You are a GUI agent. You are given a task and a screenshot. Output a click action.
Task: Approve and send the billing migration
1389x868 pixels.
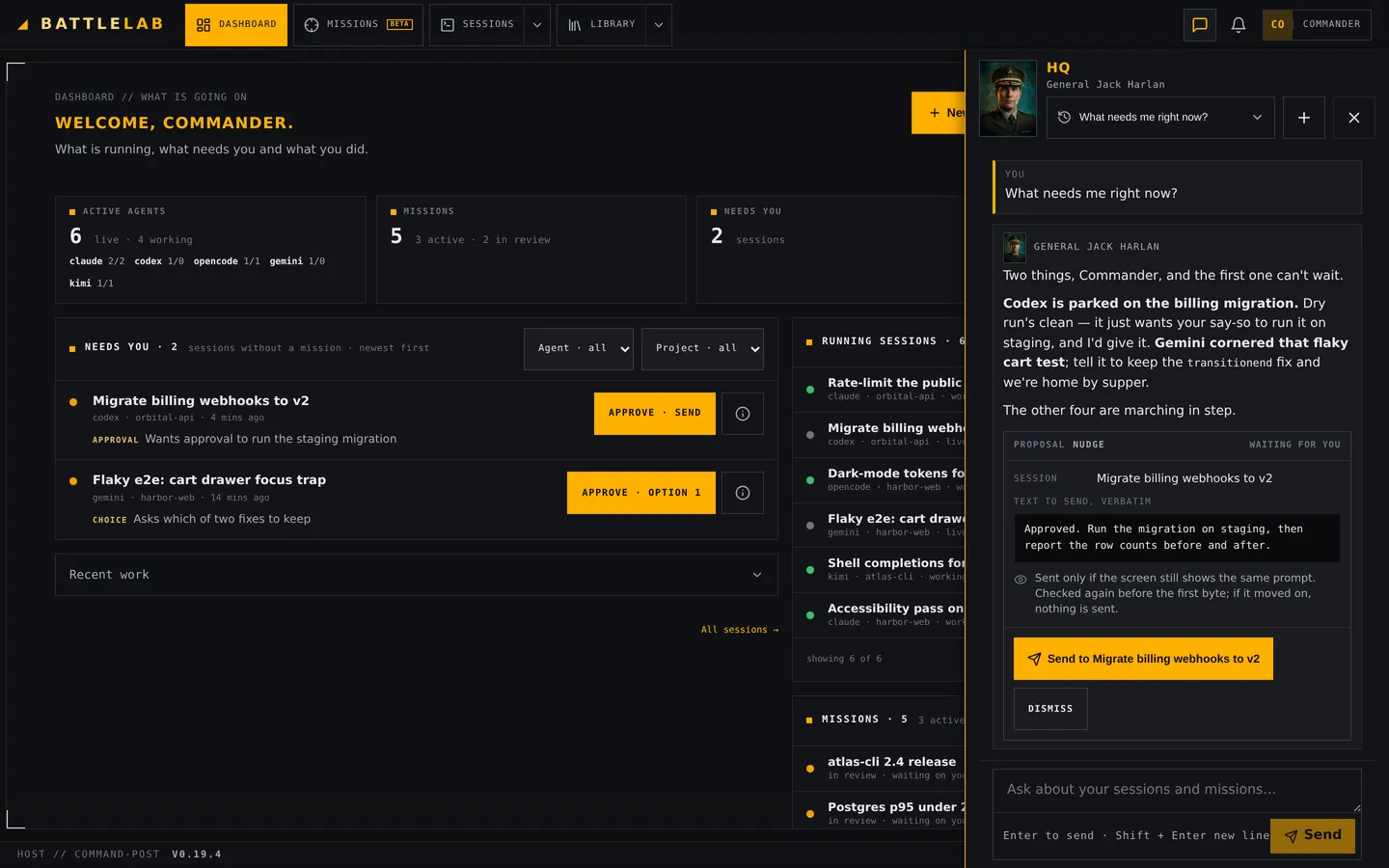(x=655, y=414)
